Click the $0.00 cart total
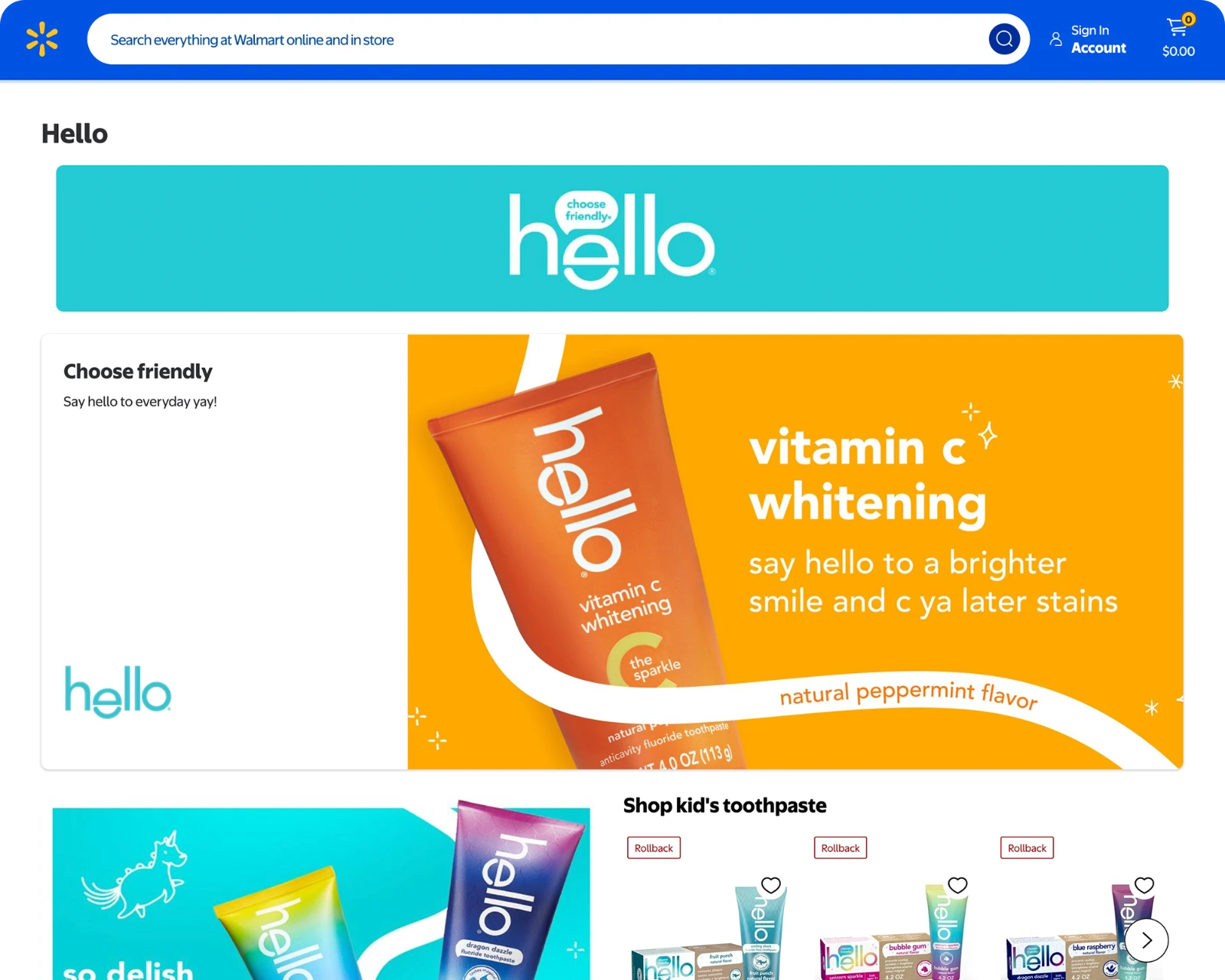Viewport: 1225px width, 980px height. tap(1178, 51)
